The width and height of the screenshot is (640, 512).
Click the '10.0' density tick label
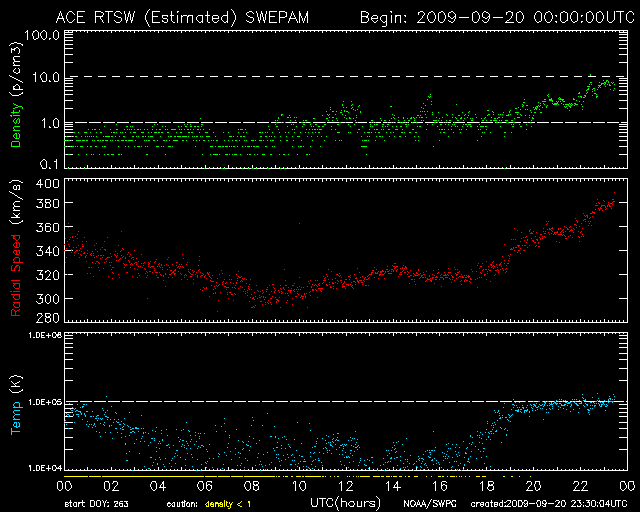46,78
